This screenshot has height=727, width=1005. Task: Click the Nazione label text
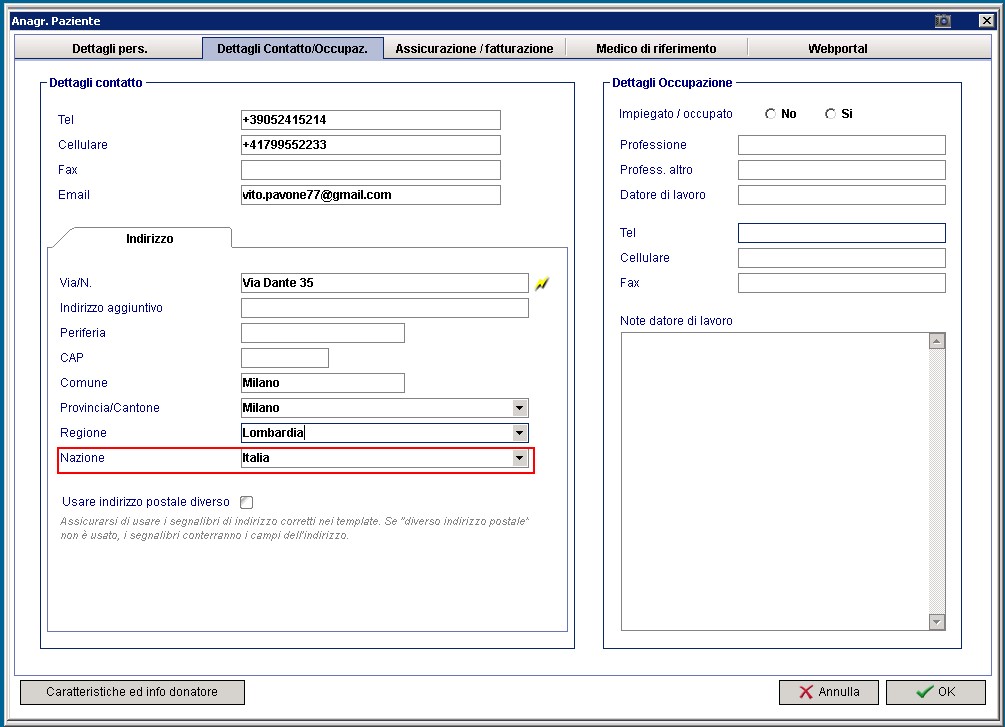tap(82, 458)
